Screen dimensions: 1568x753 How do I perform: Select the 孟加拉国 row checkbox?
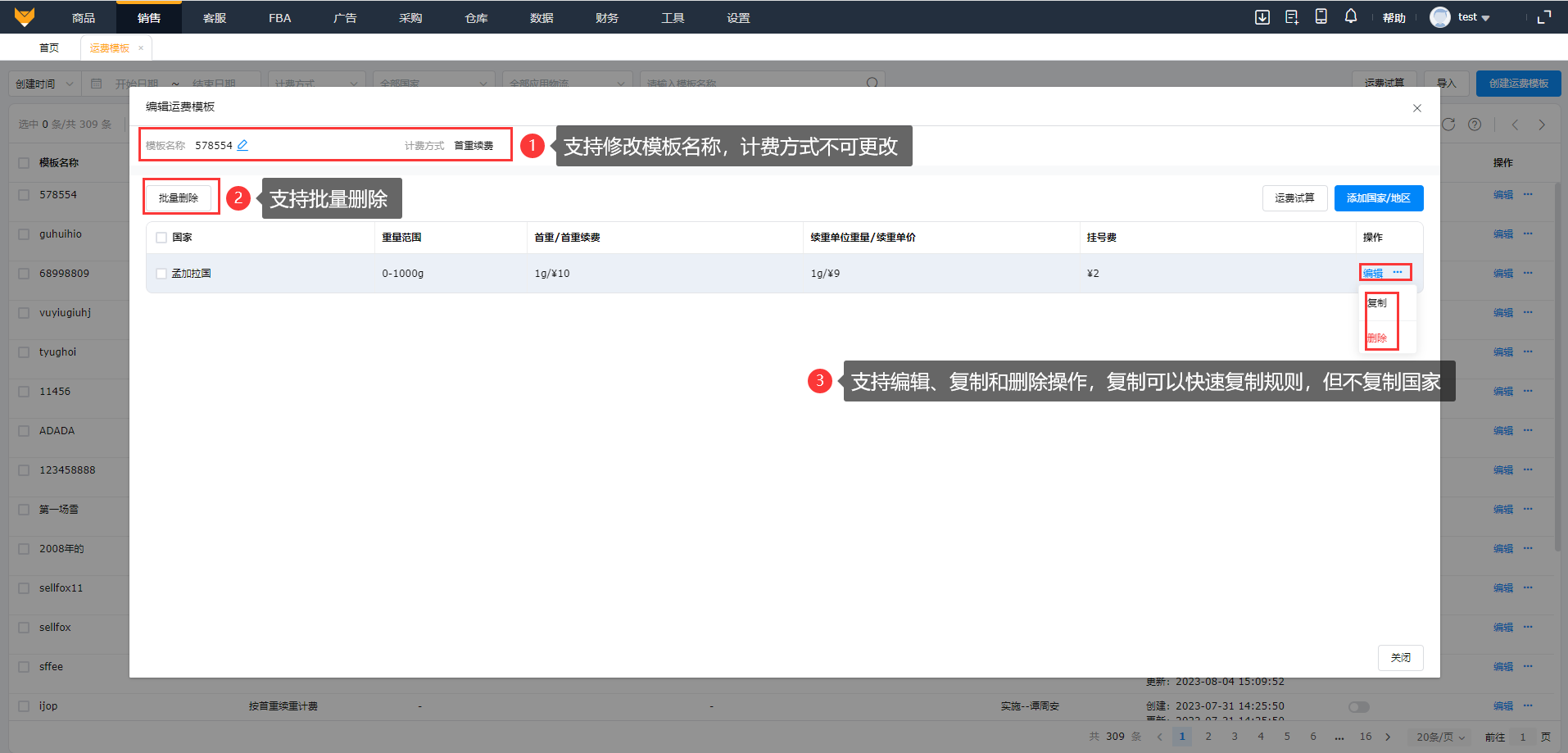coord(161,274)
